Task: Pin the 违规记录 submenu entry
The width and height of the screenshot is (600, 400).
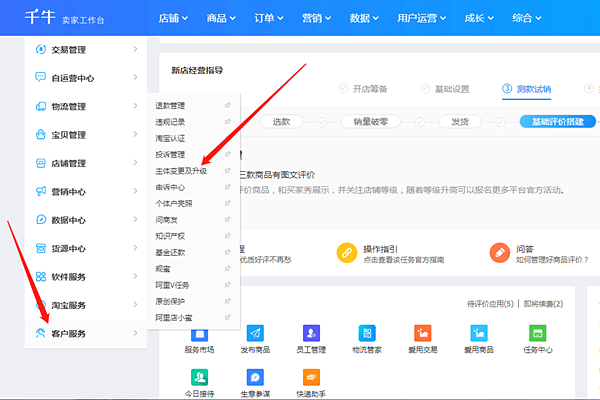Action: pos(228,122)
